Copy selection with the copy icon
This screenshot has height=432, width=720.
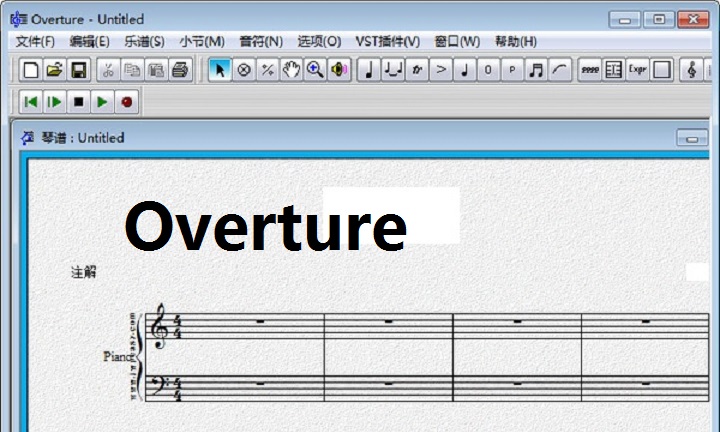(132, 70)
